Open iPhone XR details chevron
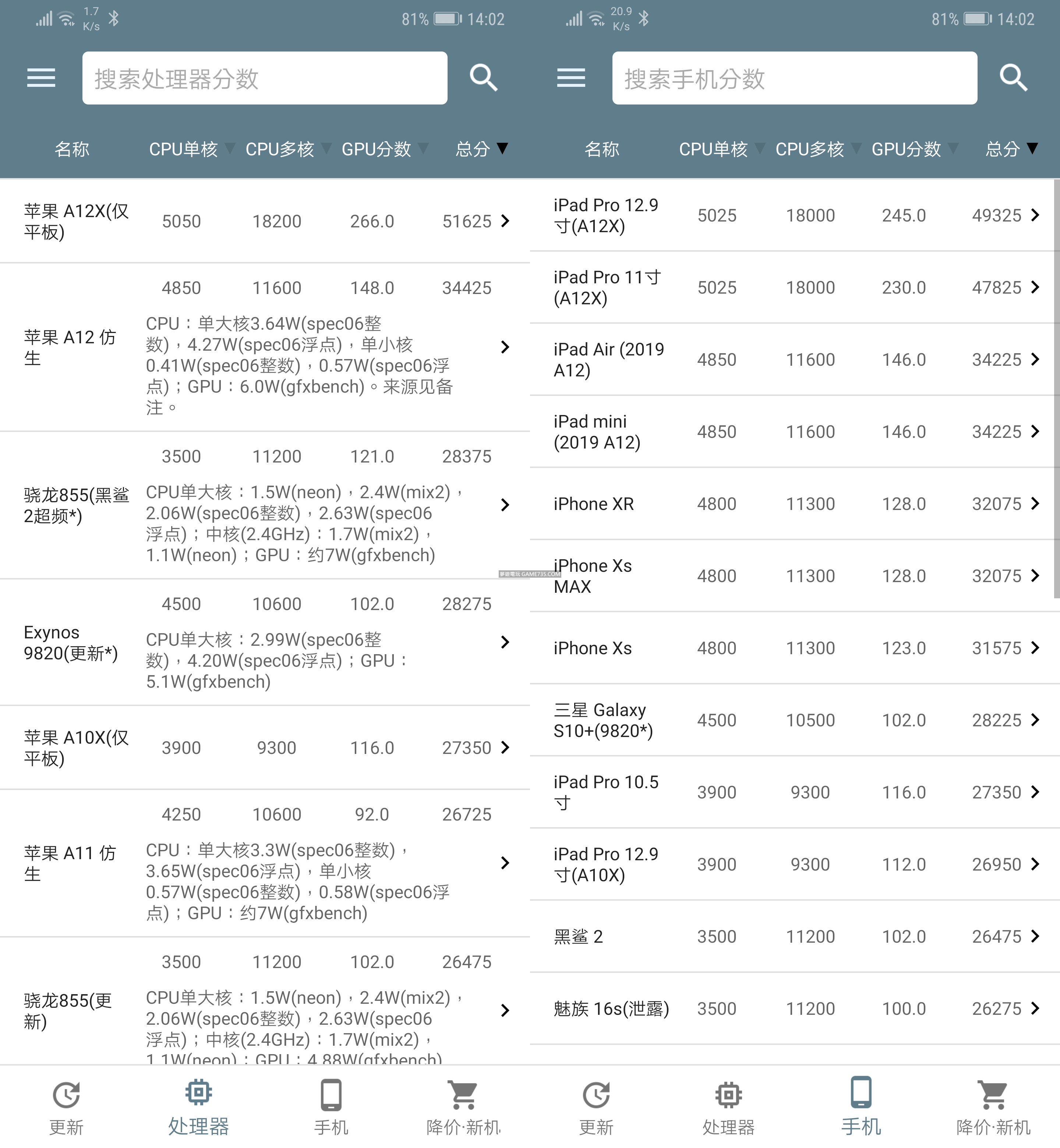This screenshot has width=1060, height=1148. pyautogui.click(x=1035, y=503)
